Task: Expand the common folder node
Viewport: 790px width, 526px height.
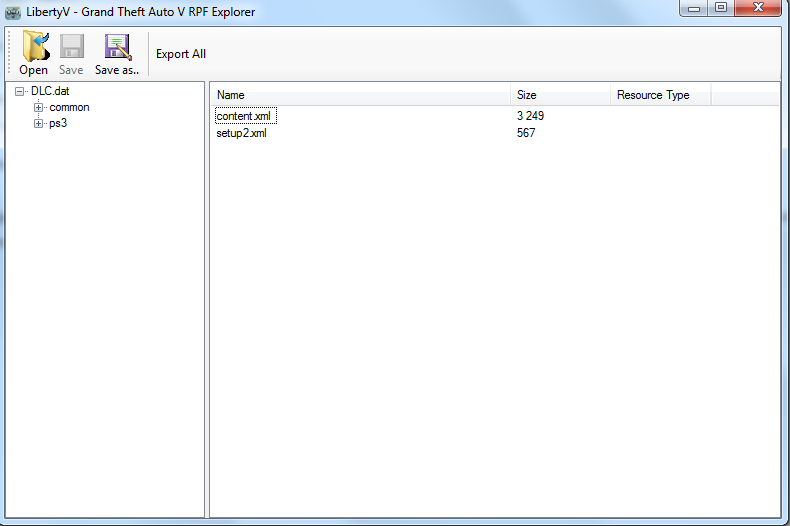Action: (x=38, y=107)
